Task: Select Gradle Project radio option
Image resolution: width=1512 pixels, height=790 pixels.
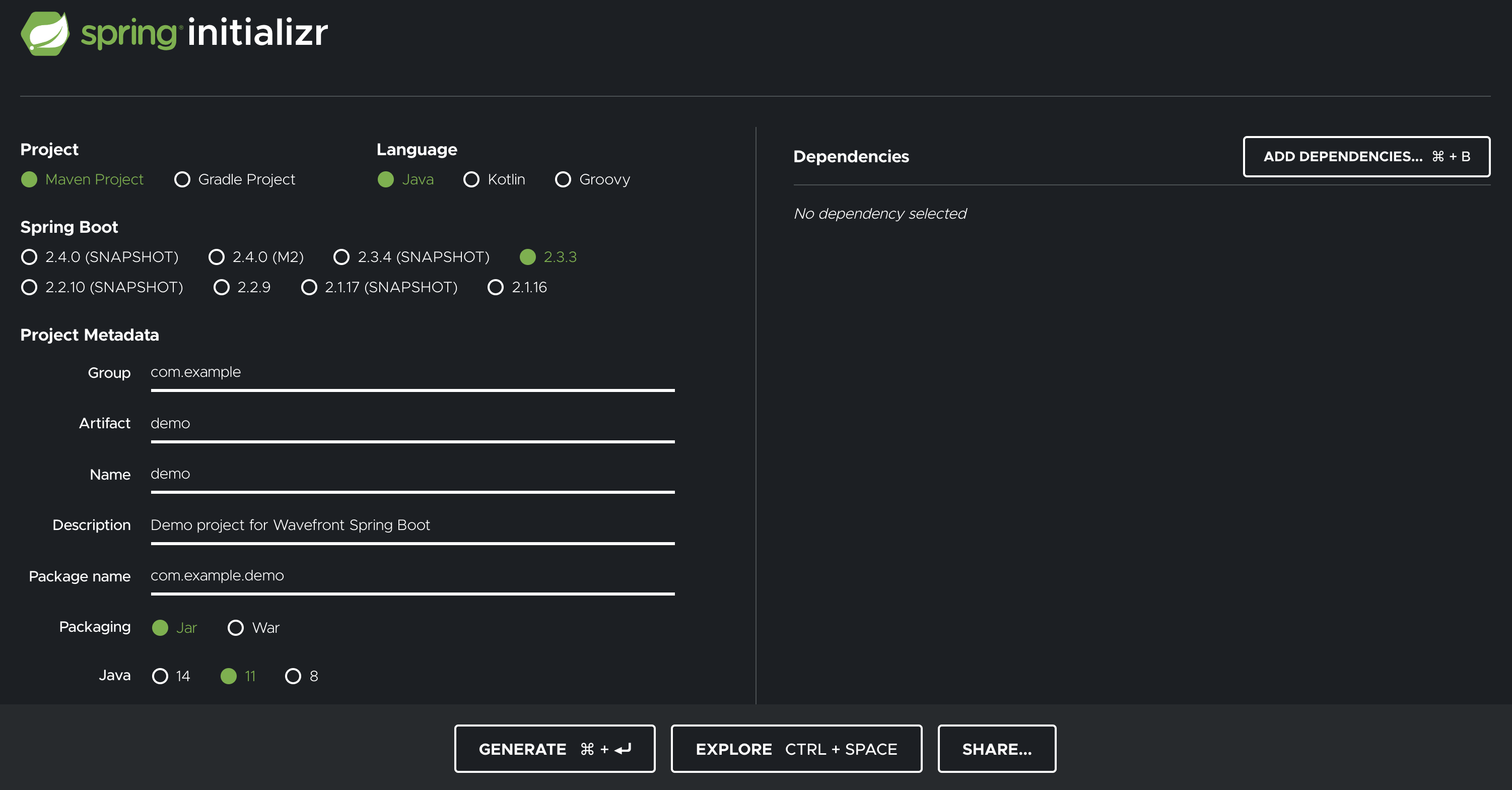Action: [x=235, y=179]
